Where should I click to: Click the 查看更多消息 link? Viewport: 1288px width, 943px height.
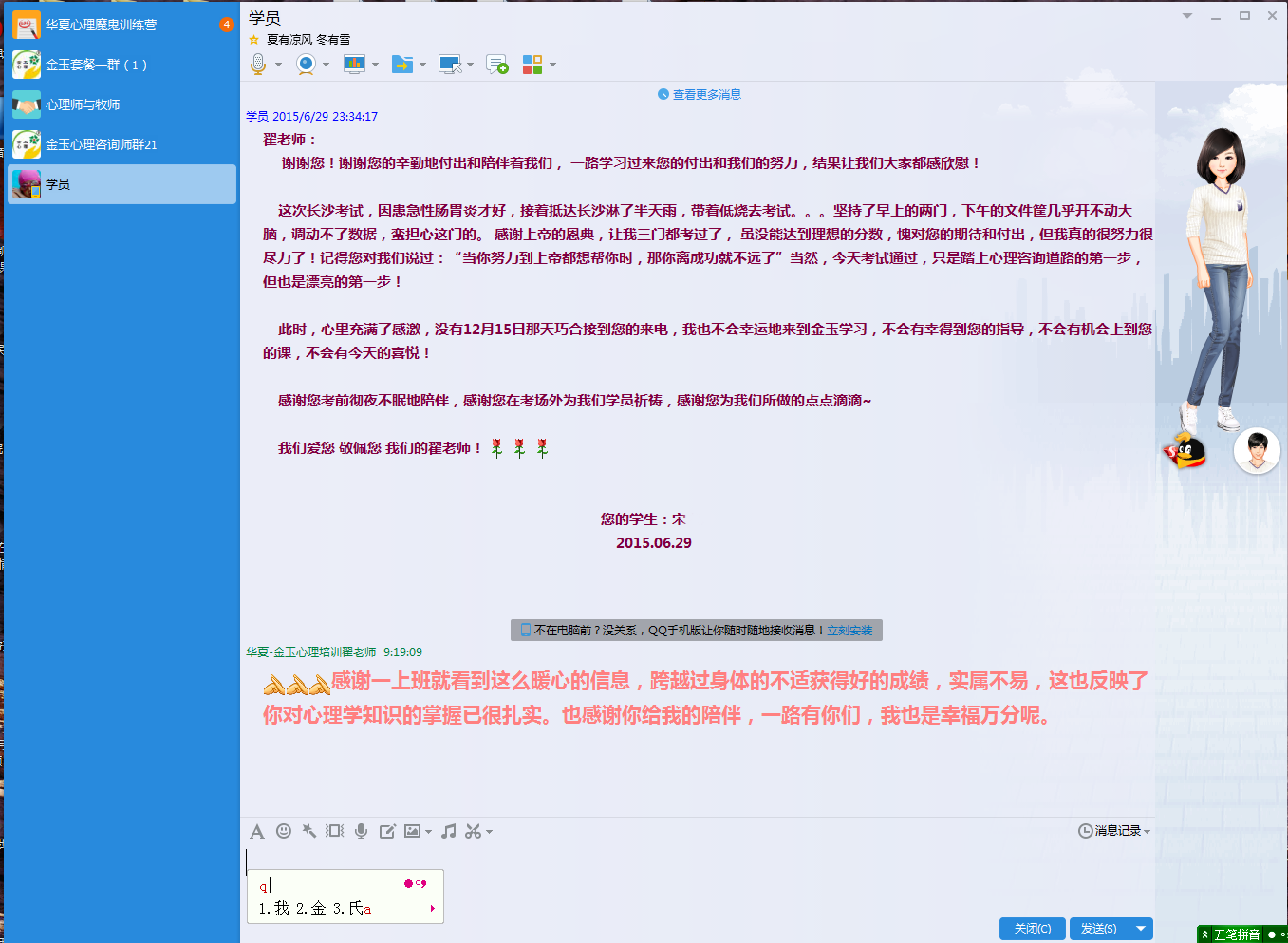click(x=706, y=94)
